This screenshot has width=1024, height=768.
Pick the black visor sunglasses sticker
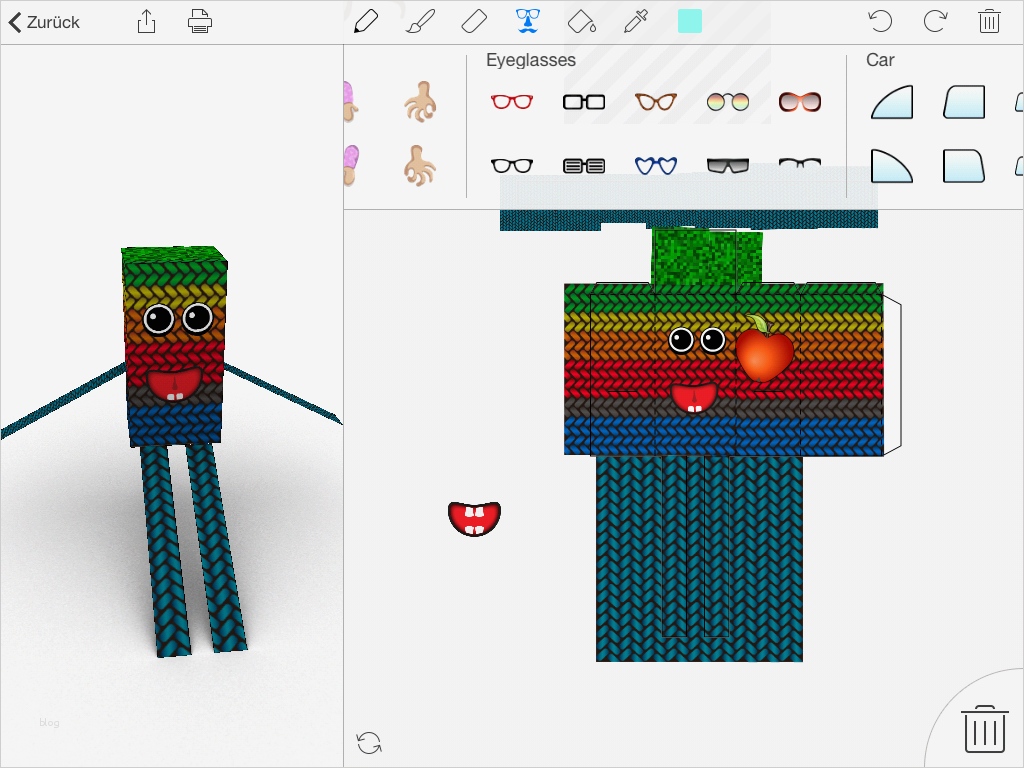(728, 166)
